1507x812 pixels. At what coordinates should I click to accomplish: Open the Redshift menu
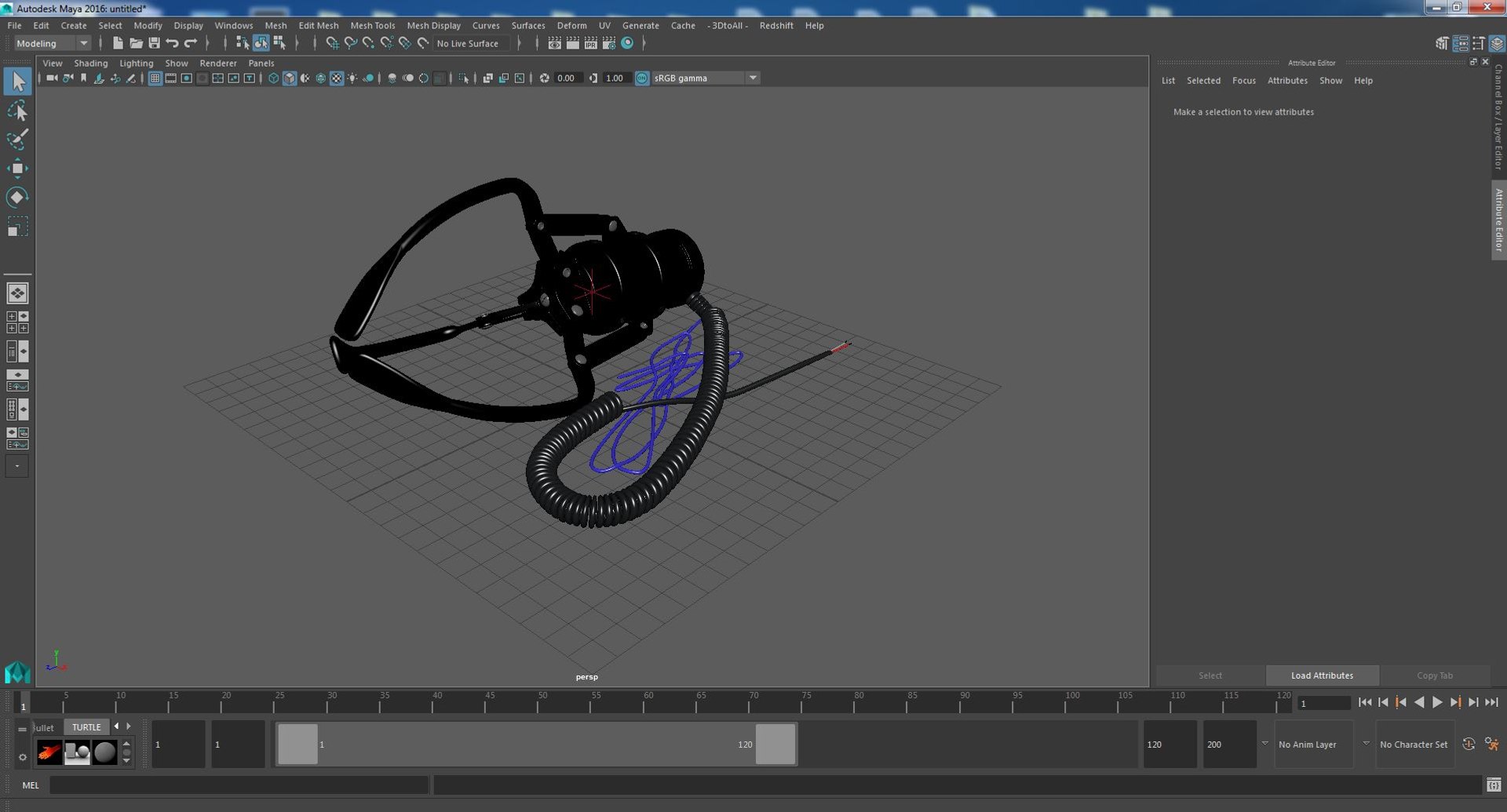click(x=776, y=25)
